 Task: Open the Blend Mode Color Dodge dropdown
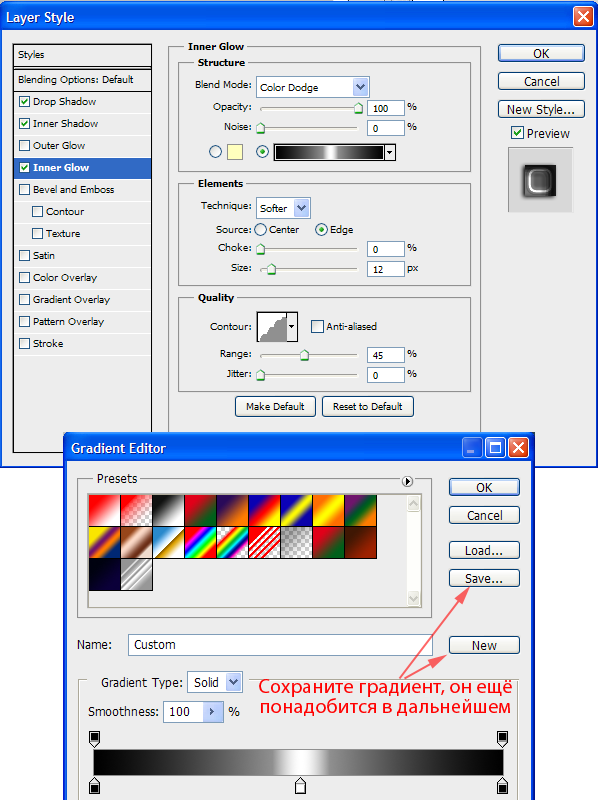pyautogui.click(x=313, y=87)
